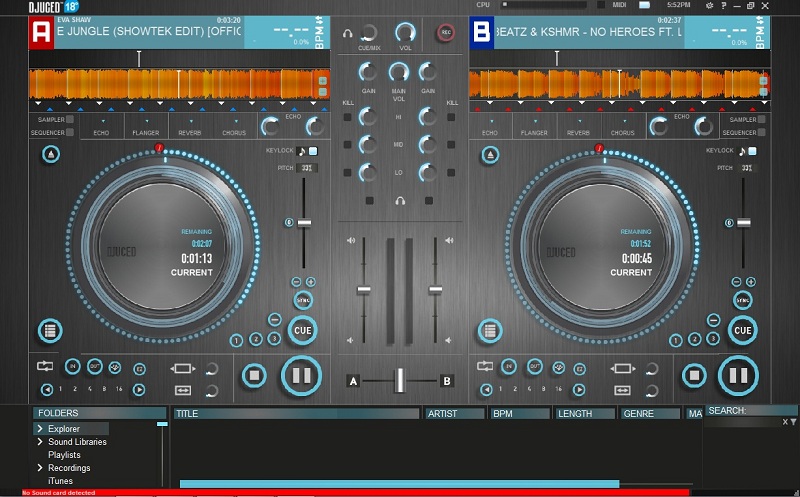Expand the Explorer folder
800x497 pixels.
click(x=40, y=429)
